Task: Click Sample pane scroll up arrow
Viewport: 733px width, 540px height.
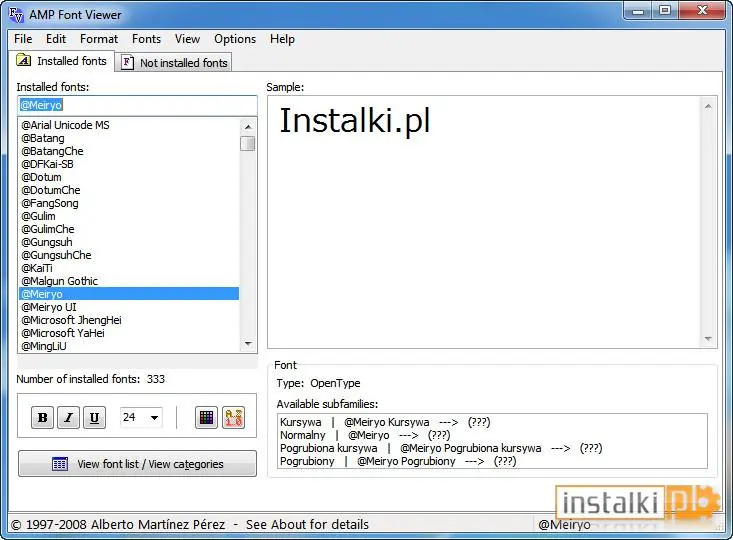Action: [708, 107]
